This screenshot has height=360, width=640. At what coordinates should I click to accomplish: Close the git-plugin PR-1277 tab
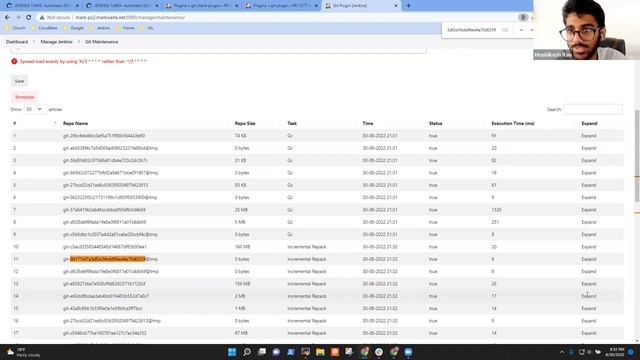click(316, 6)
